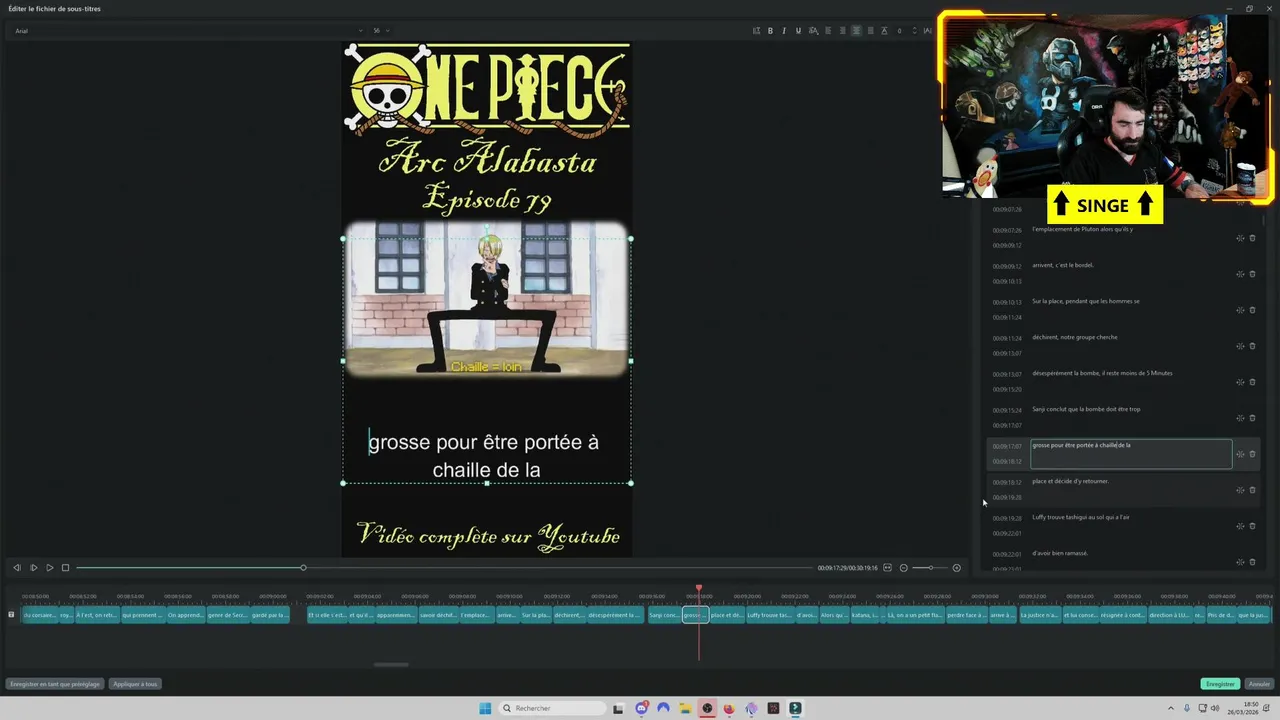1280x720 pixels.
Task: Split the 'déchirent, notre groupe cherche' subtitle
Action: pos(1240,346)
